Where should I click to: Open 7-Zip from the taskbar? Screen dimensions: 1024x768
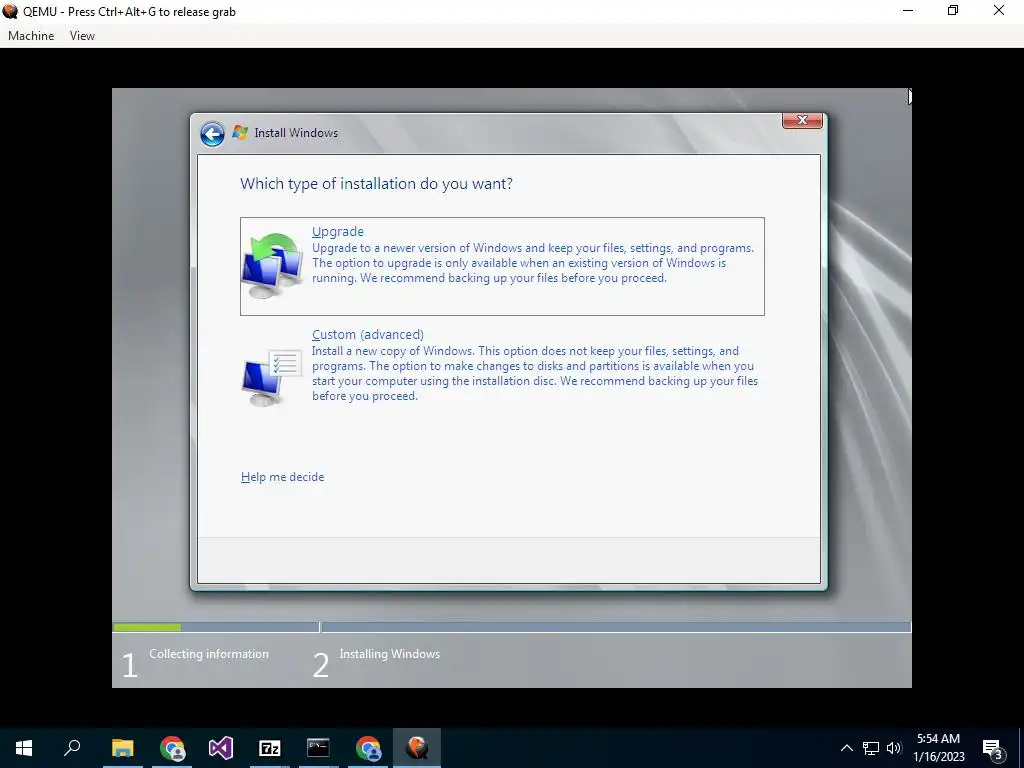point(270,748)
